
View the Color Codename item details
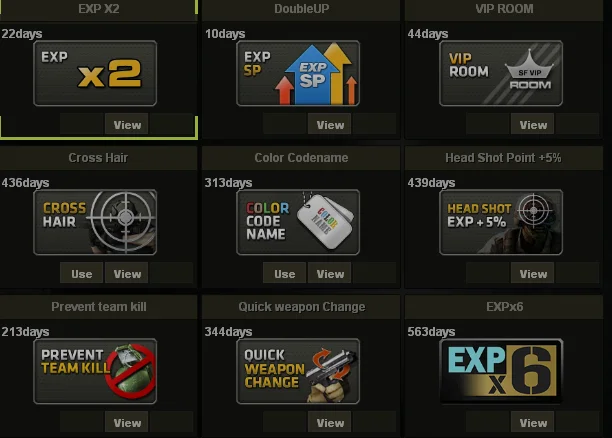(x=330, y=273)
